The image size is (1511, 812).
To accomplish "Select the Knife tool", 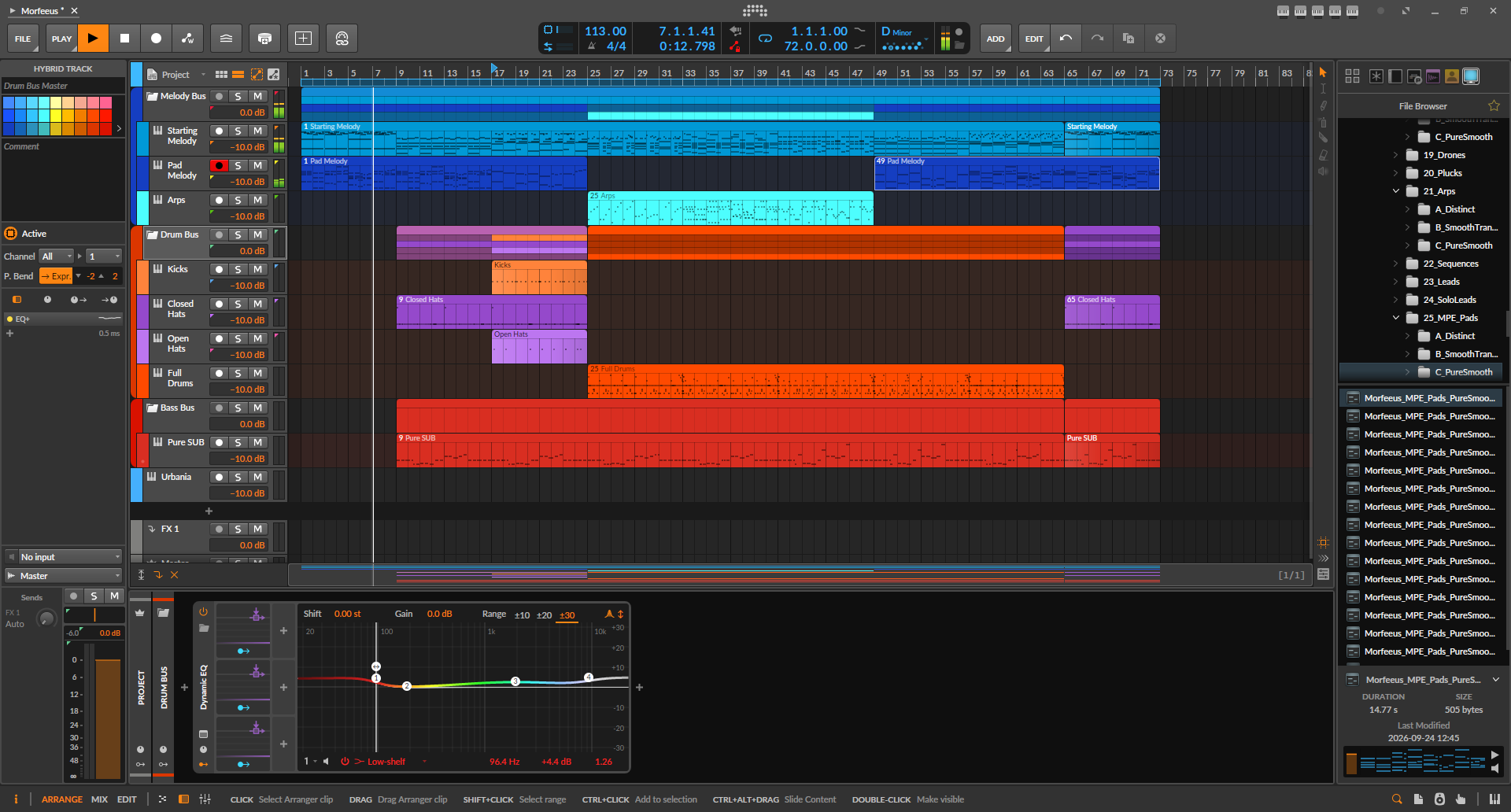I will [x=1323, y=138].
